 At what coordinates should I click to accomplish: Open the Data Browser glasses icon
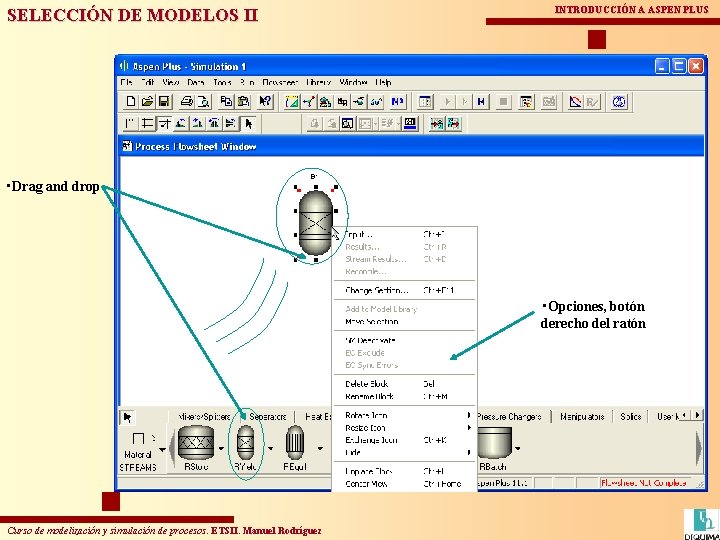pos(377,101)
